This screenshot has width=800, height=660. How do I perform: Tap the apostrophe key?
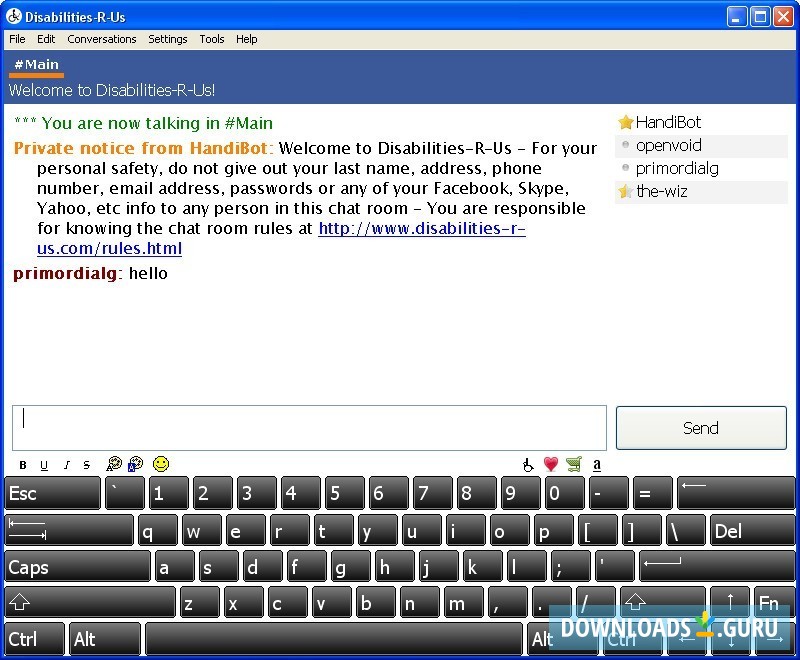click(x=615, y=566)
